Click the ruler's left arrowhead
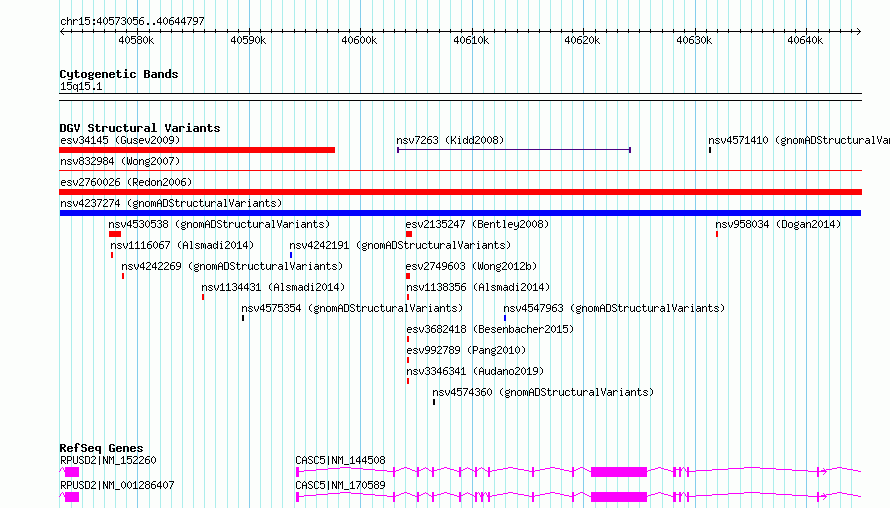This screenshot has height=508, width=890. tap(62, 32)
